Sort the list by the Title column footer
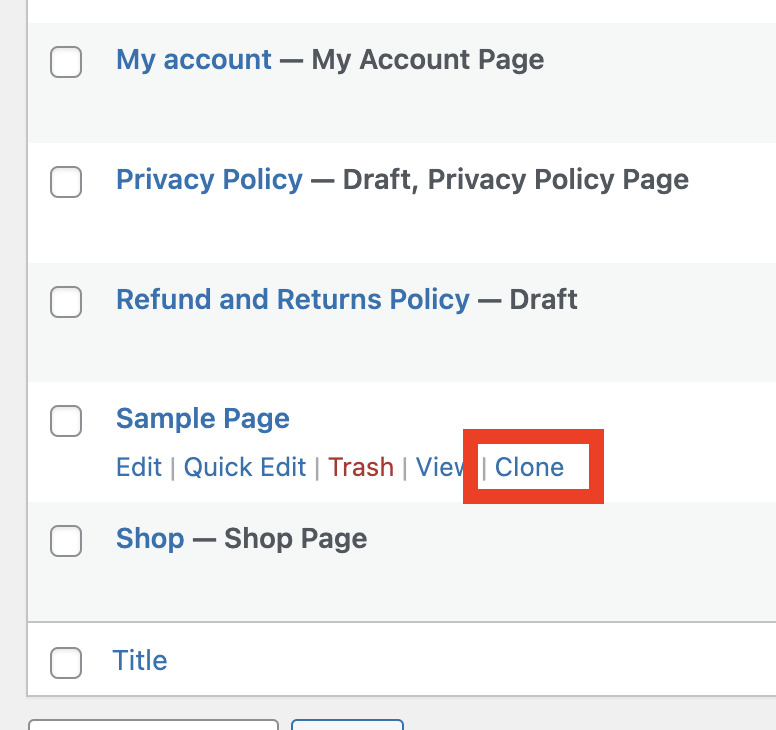This screenshot has height=730, width=776. pos(140,661)
